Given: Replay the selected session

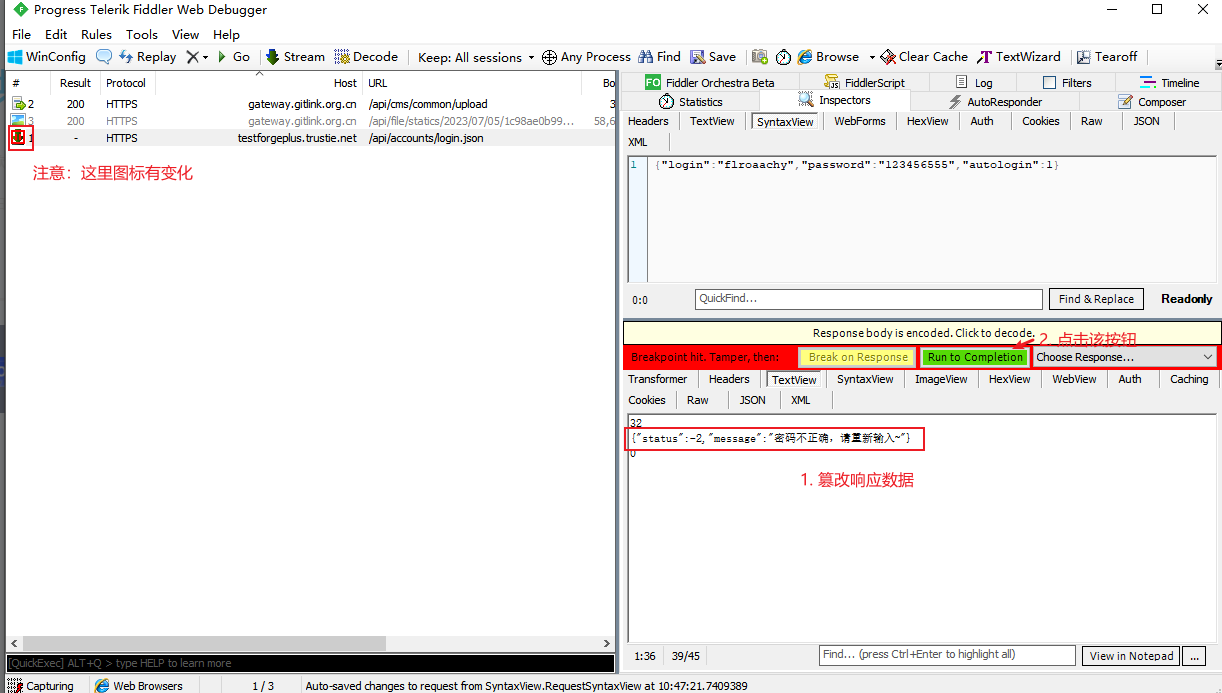Looking at the screenshot, I should [147, 57].
